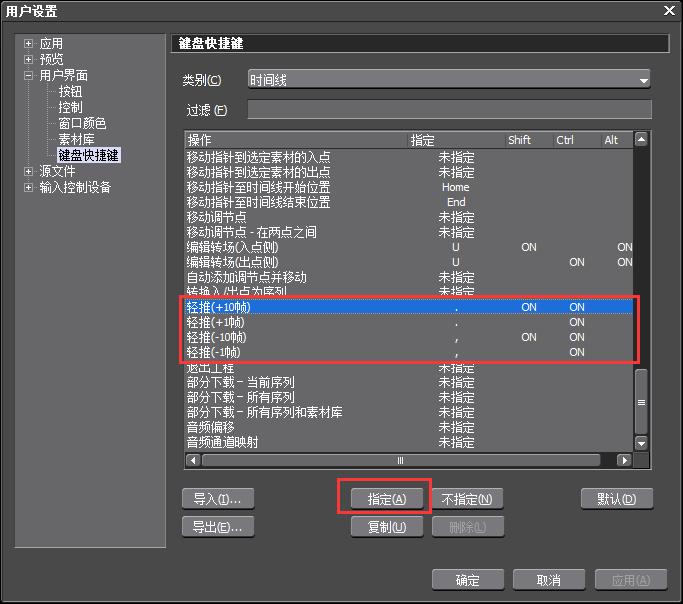Select the 轻推(-1帧) row
This screenshot has width=683, height=604.
click(x=409, y=352)
